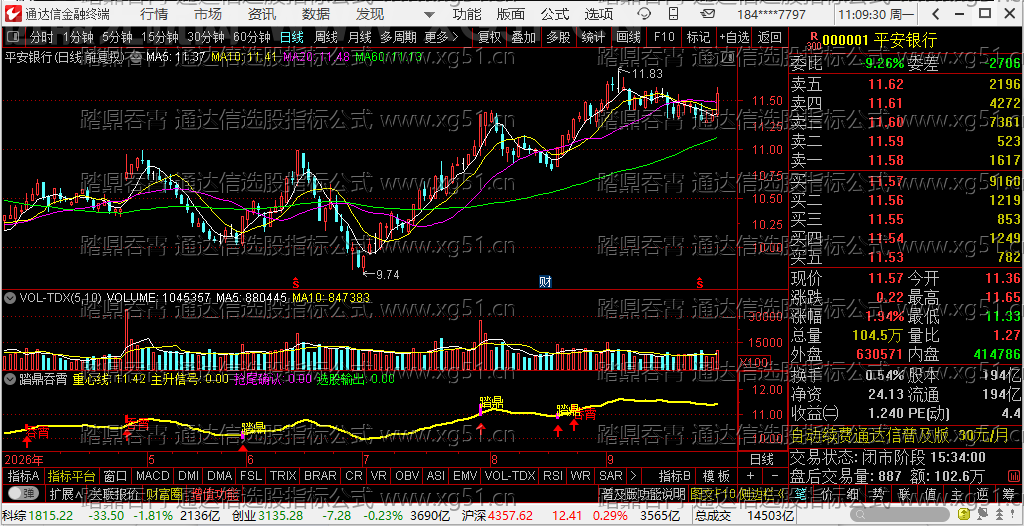
Task: Select the 30分钟 period
Action: [205, 37]
